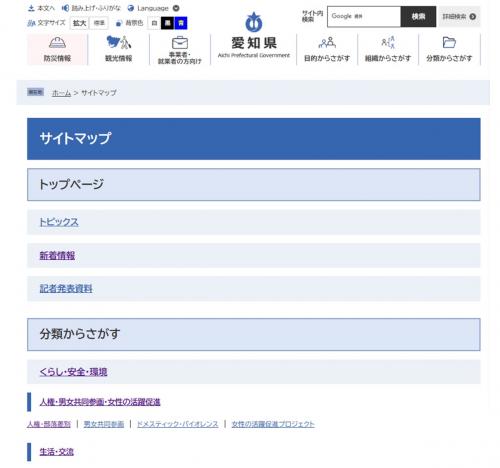Open the 生活・交流 link

click(57, 452)
